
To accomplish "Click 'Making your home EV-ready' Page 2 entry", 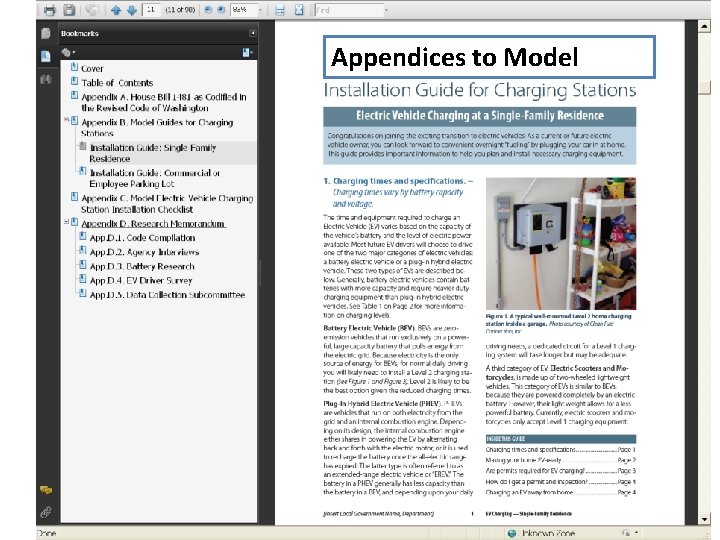I will [560, 460].
